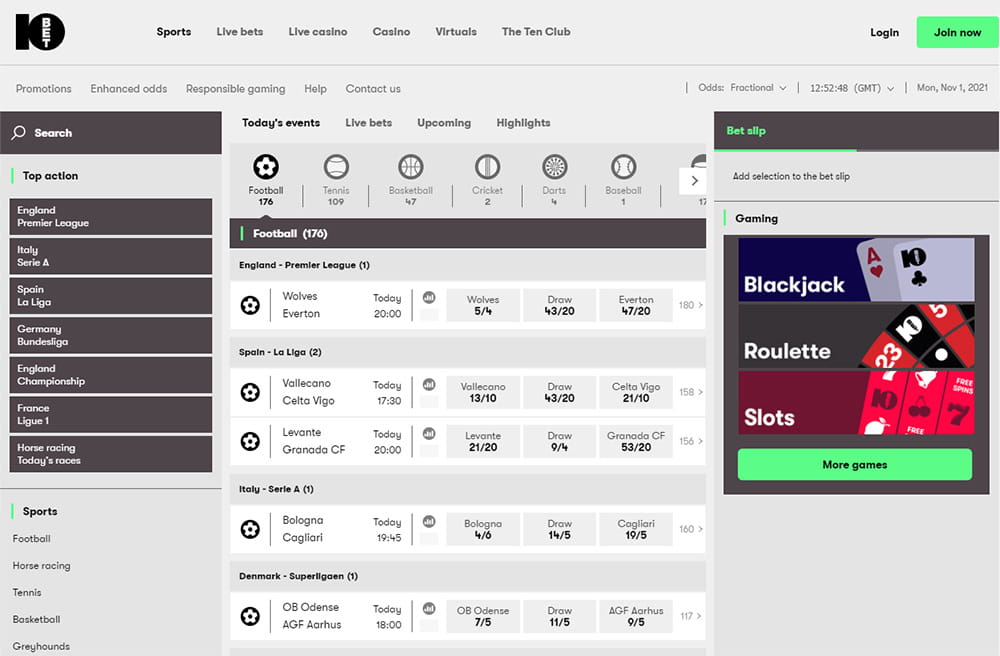Select the Tennis sport icon

(x=336, y=167)
